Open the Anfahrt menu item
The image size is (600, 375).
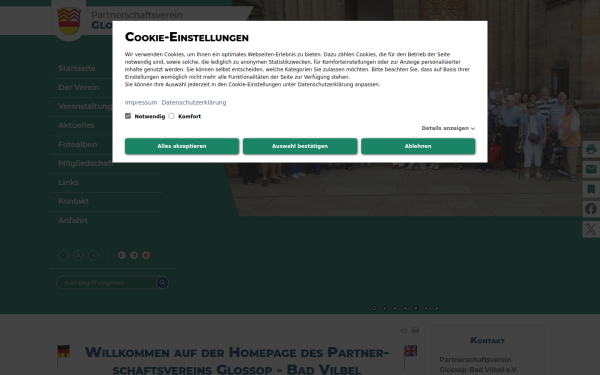[x=73, y=220]
